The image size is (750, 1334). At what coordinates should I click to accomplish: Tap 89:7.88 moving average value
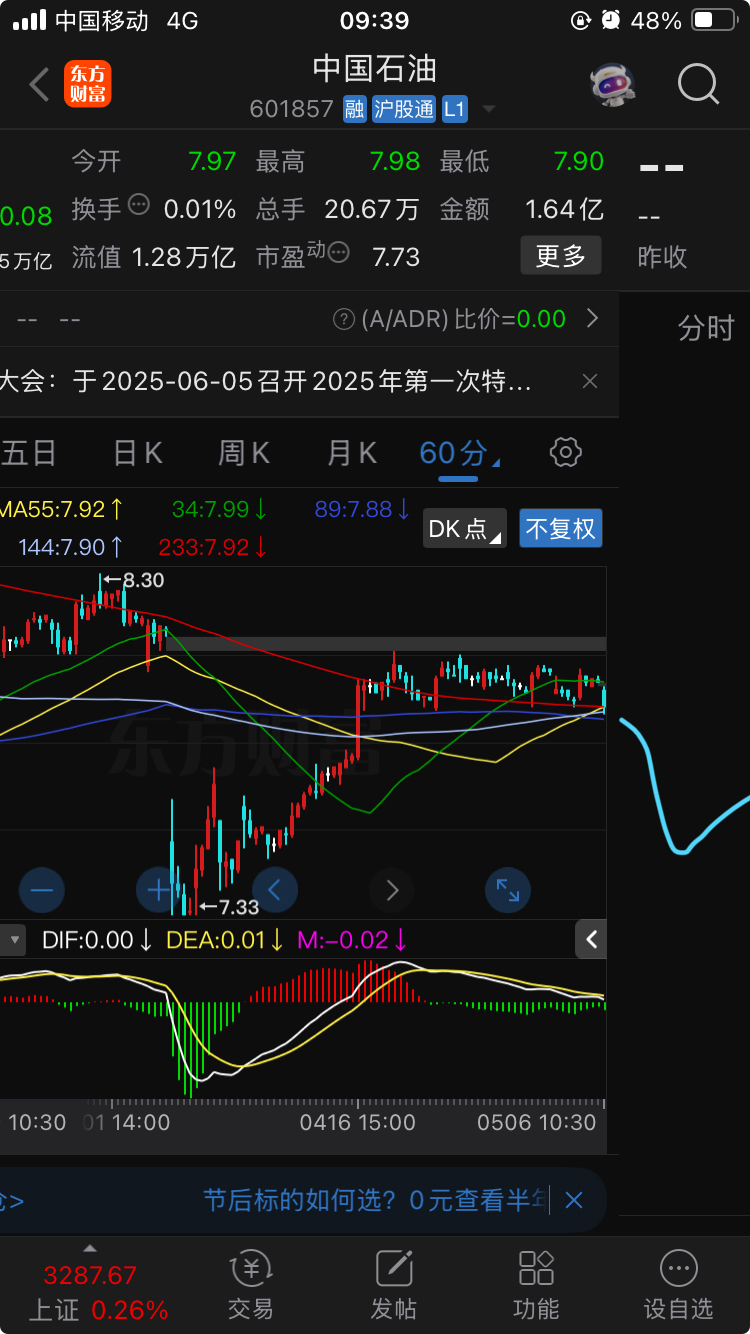[363, 509]
